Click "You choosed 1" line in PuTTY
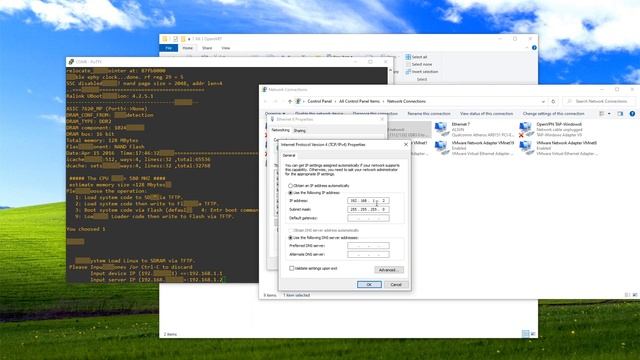 pyautogui.click(x=86, y=229)
